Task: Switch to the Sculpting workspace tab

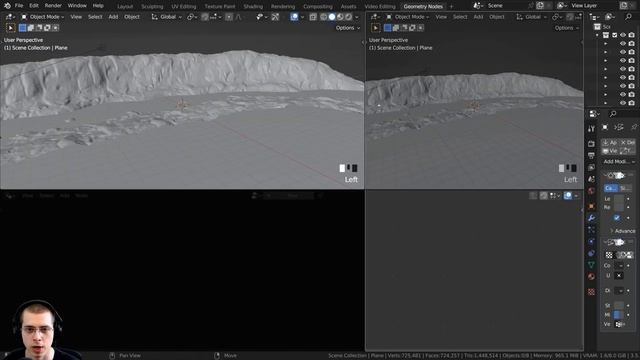Action: [152, 7]
